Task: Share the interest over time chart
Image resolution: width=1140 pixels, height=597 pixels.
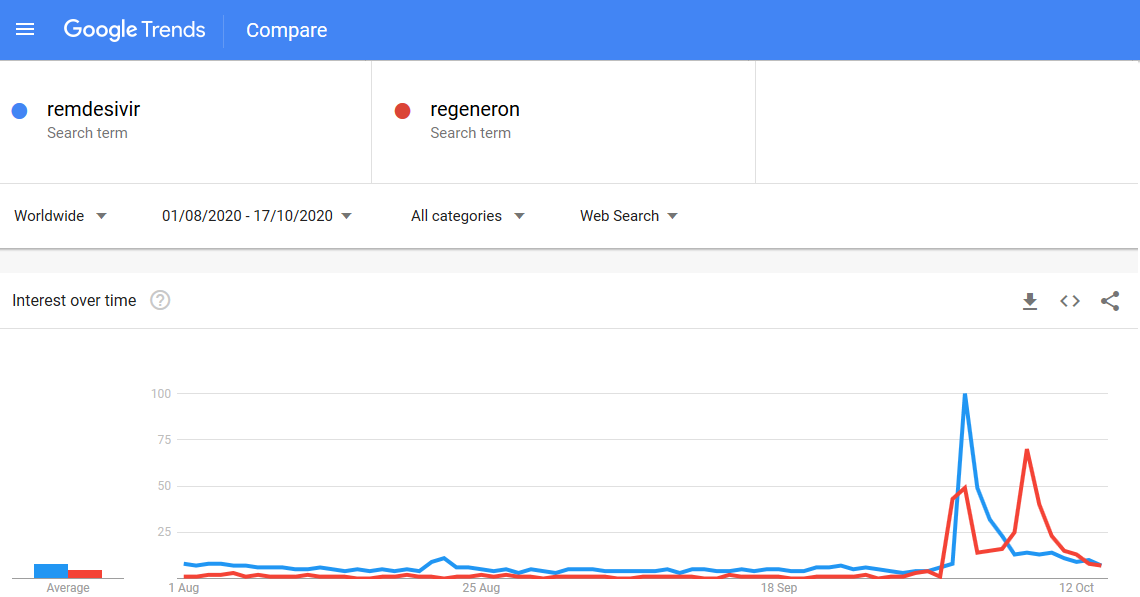Action: point(1109,301)
